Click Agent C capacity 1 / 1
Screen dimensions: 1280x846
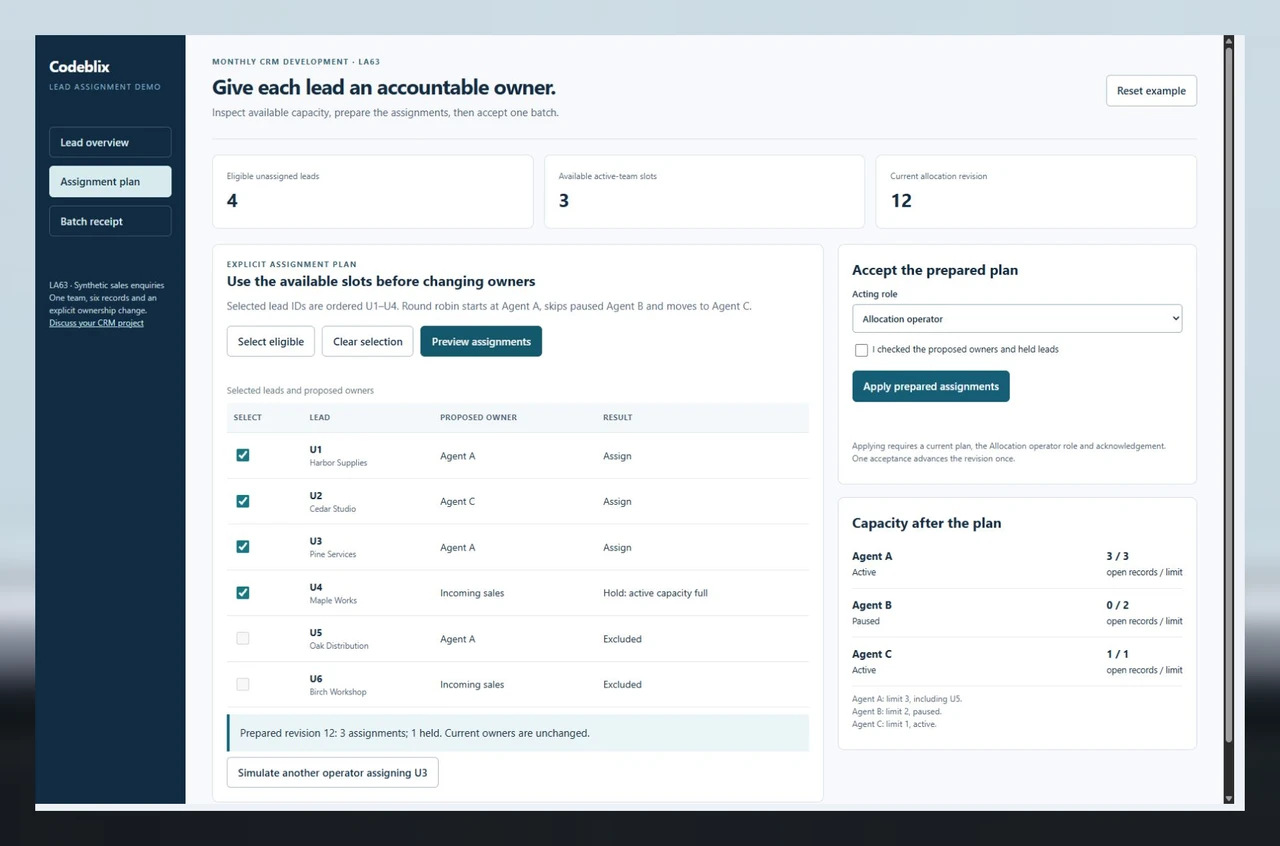(1117, 654)
